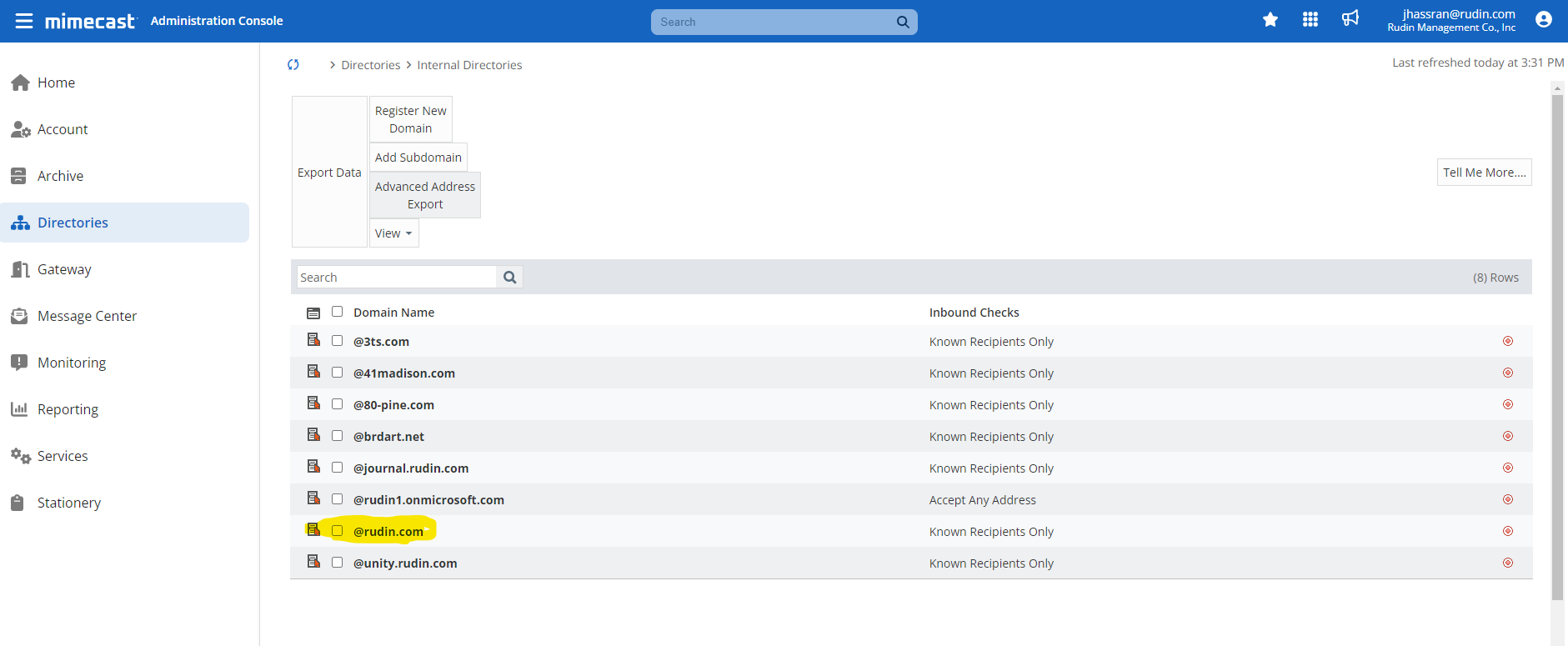Click Export Data button

[x=329, y=172]
